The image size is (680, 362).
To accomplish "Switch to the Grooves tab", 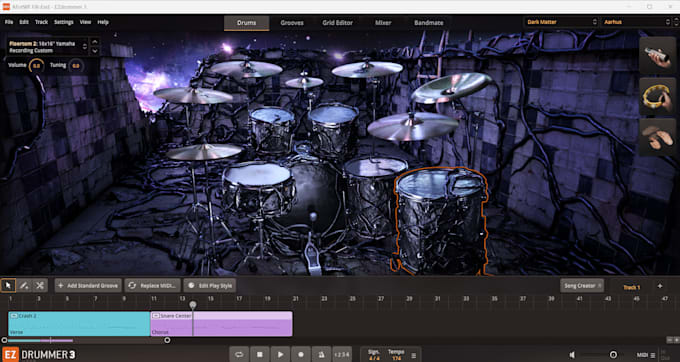I will 292,23.
